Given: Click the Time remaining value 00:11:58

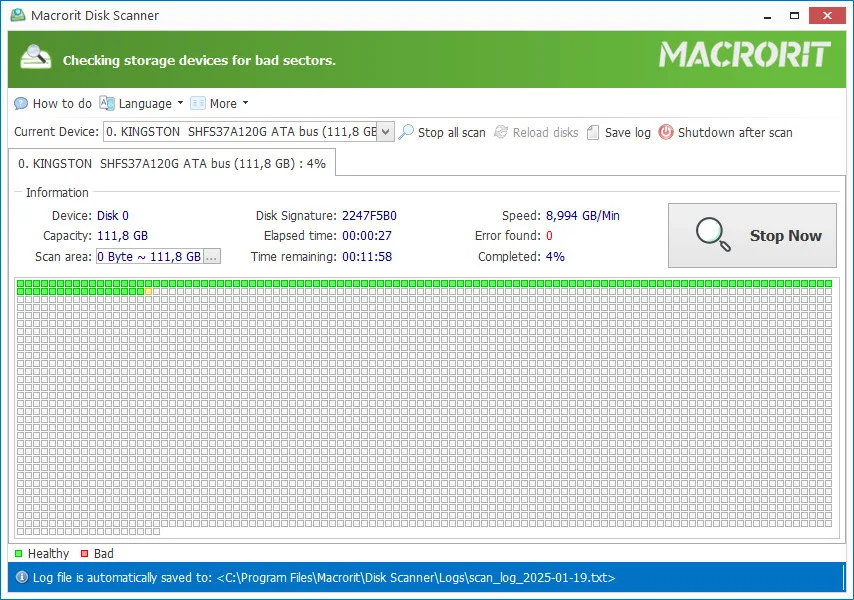Looking at the screenshot, I should click(367, 256).
